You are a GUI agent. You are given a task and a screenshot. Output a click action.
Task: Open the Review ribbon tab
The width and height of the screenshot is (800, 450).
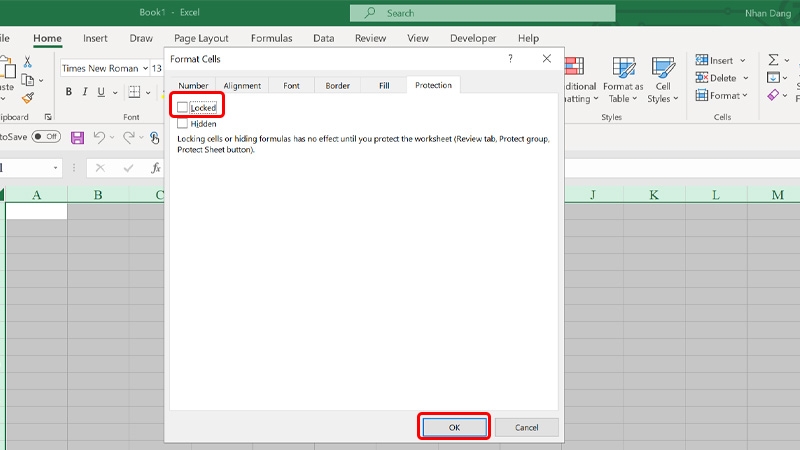[x=370, y=38]
